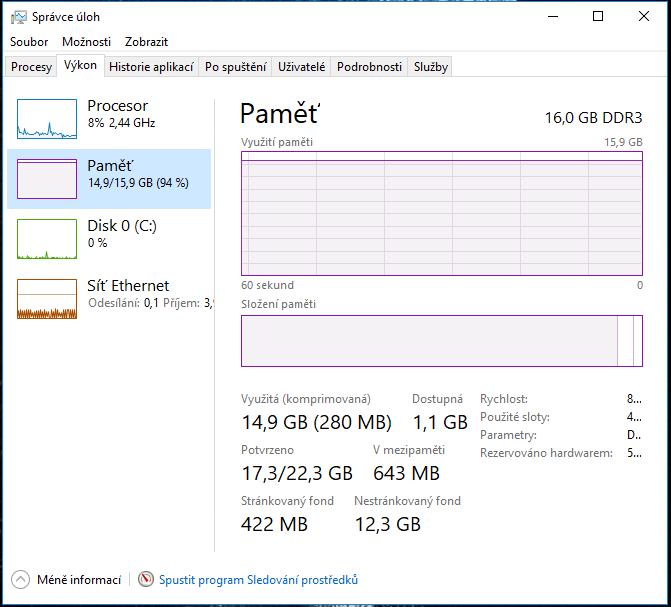This screenshot has height=607, width=671.
Task: Switch to the Po spuštění tab
Action: pos(236,67)
